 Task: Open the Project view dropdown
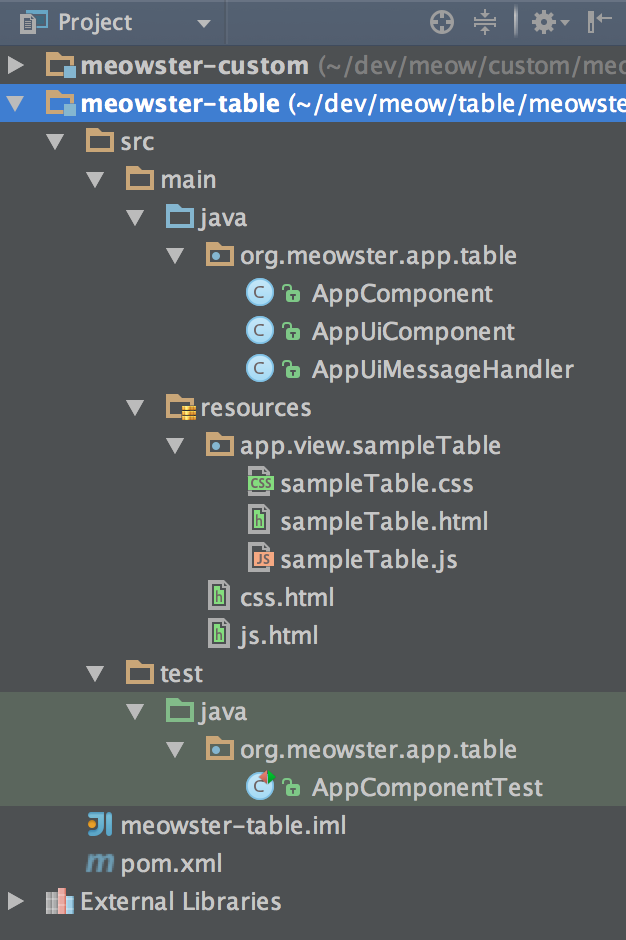203,23
